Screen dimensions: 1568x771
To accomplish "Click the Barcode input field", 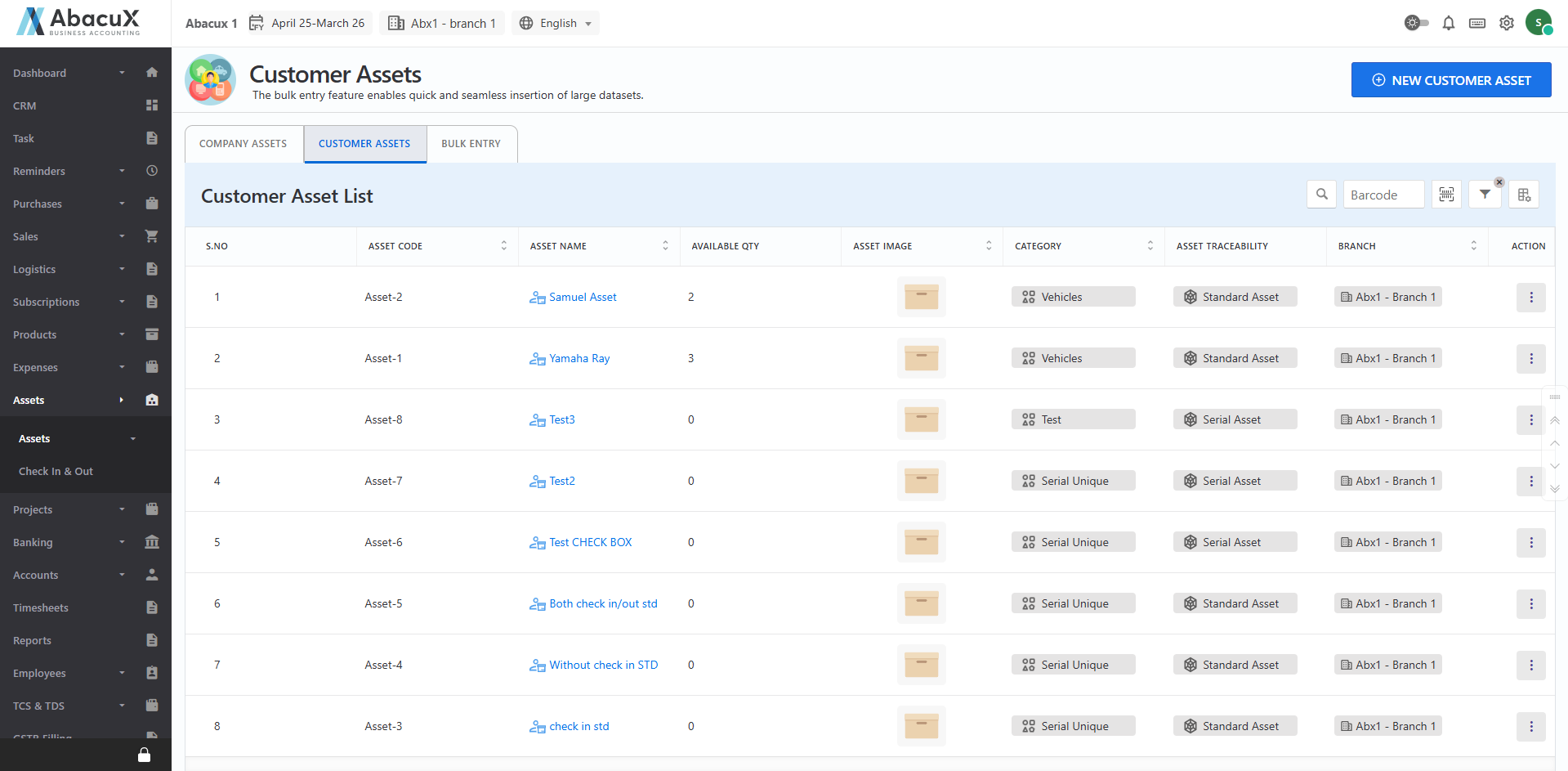I will pos(1383,195).
